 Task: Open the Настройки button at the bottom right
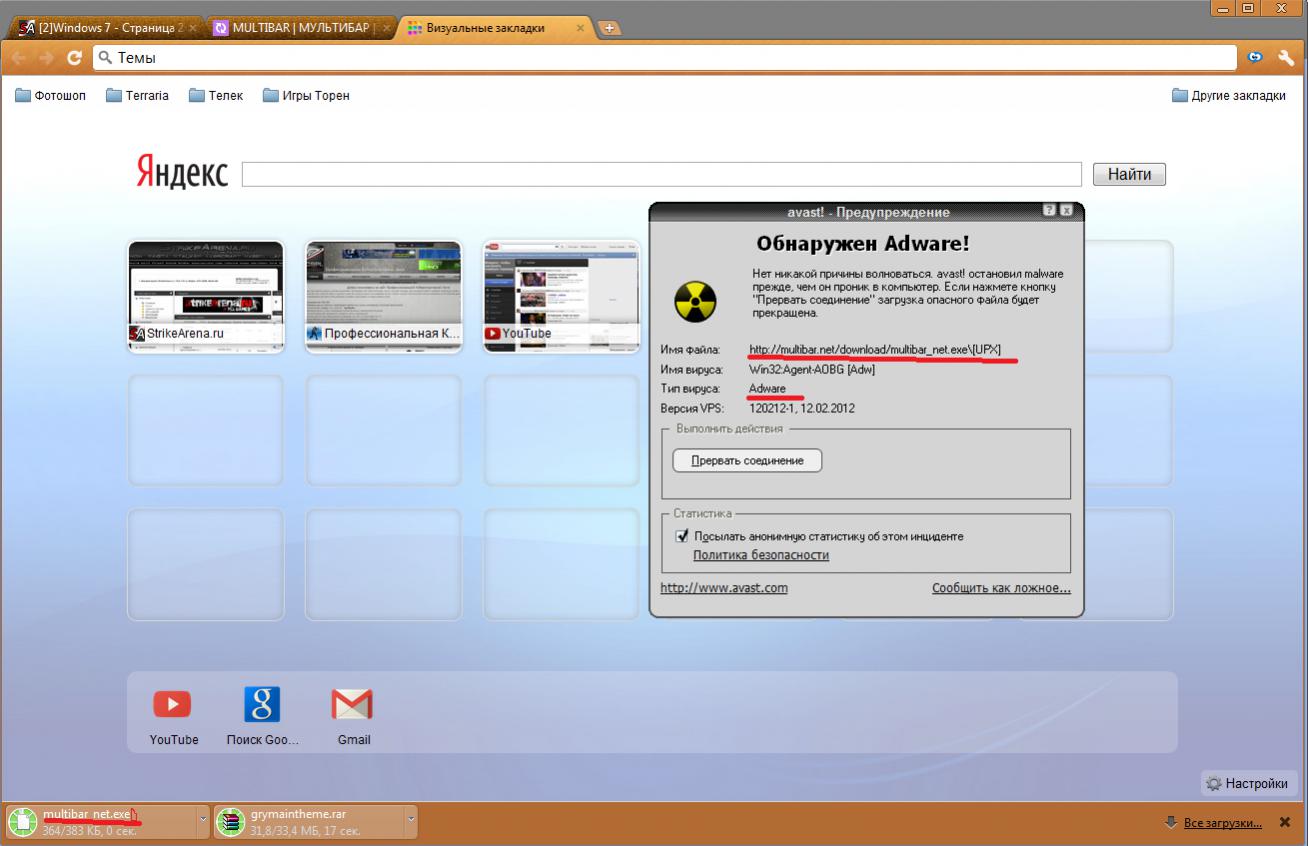[x=1249, y=783]
